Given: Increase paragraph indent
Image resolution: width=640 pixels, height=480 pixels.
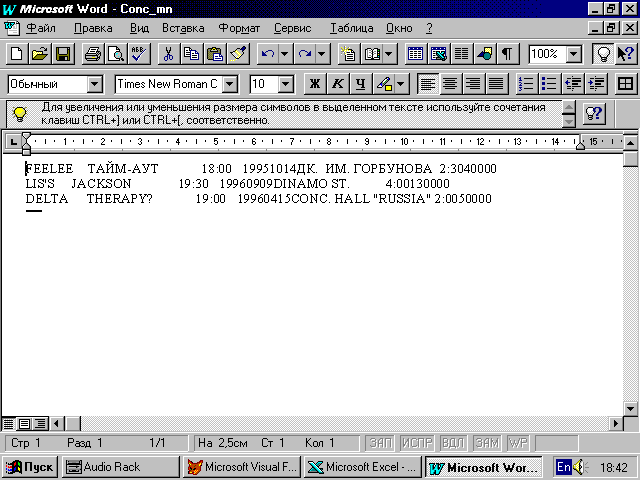Looking at the screenshot, I should (x=596, y=84).
